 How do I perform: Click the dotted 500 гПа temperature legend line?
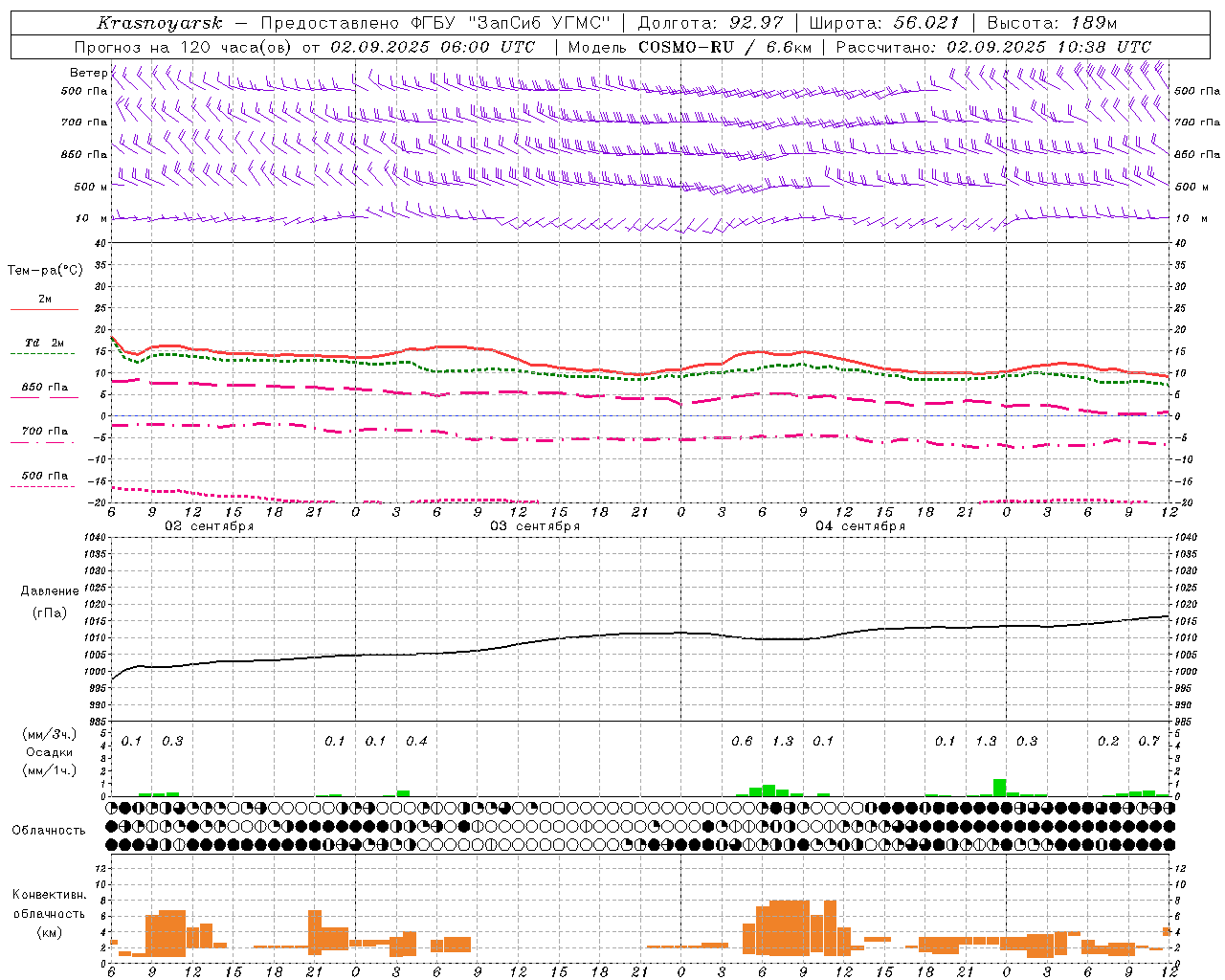point(43,486)
